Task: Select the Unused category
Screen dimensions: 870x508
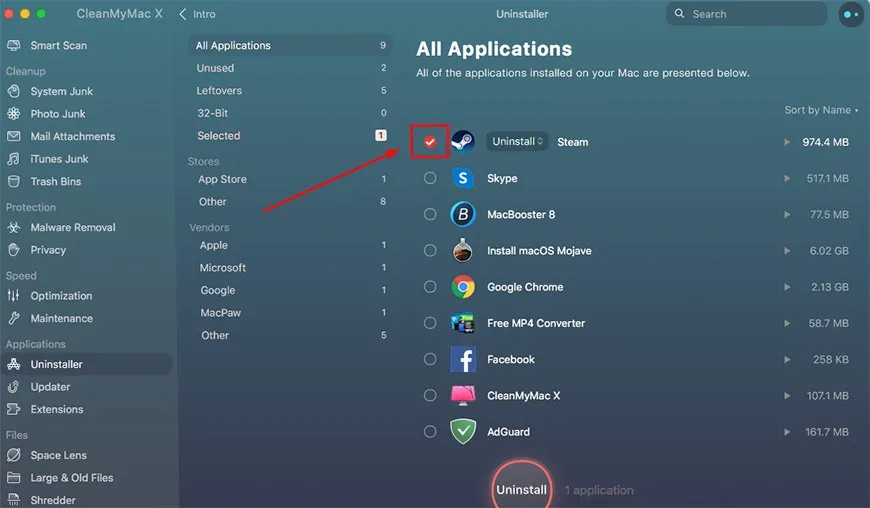Action: (x=290, y=68)
